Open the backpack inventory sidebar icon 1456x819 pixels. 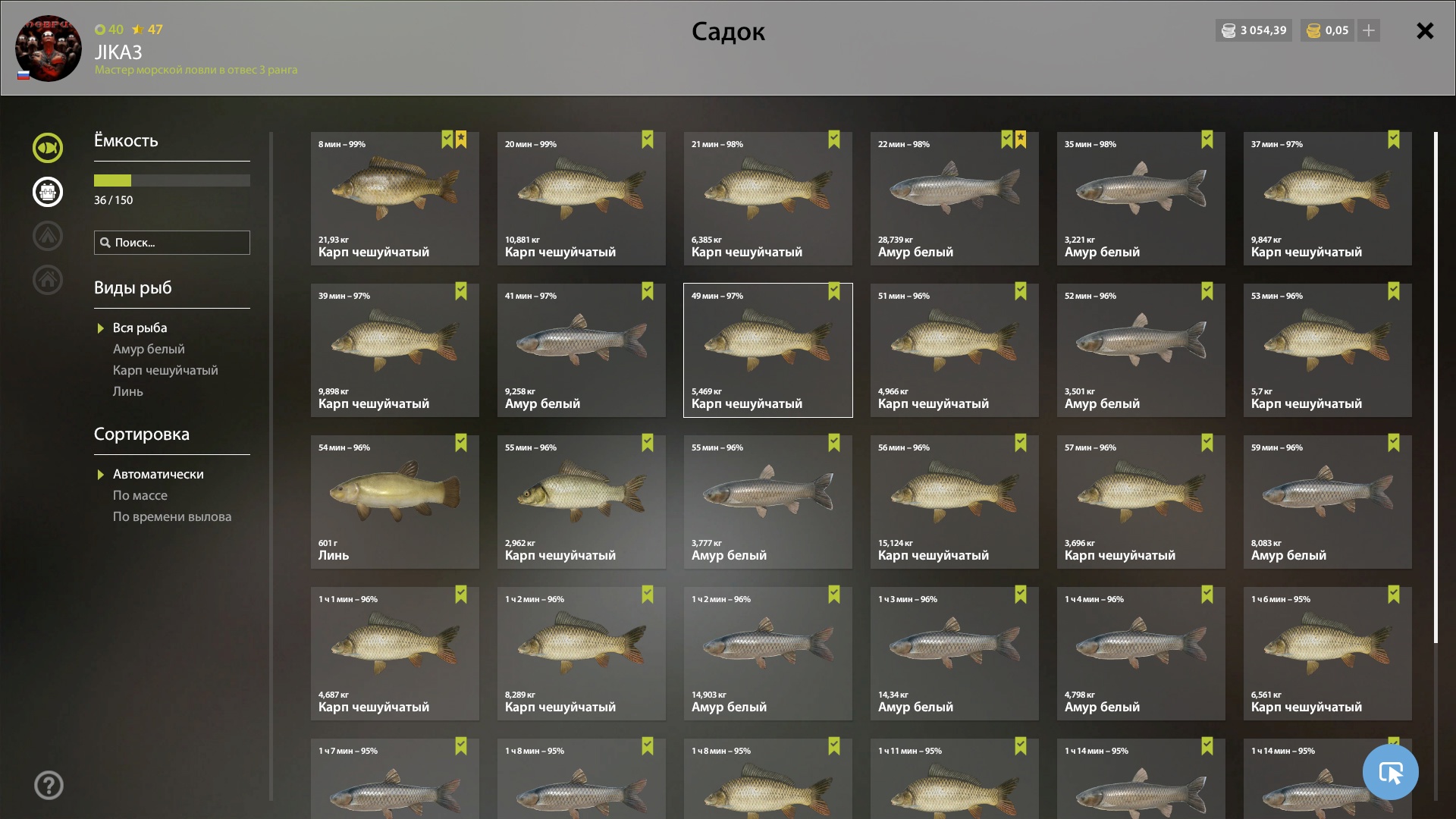48,192
